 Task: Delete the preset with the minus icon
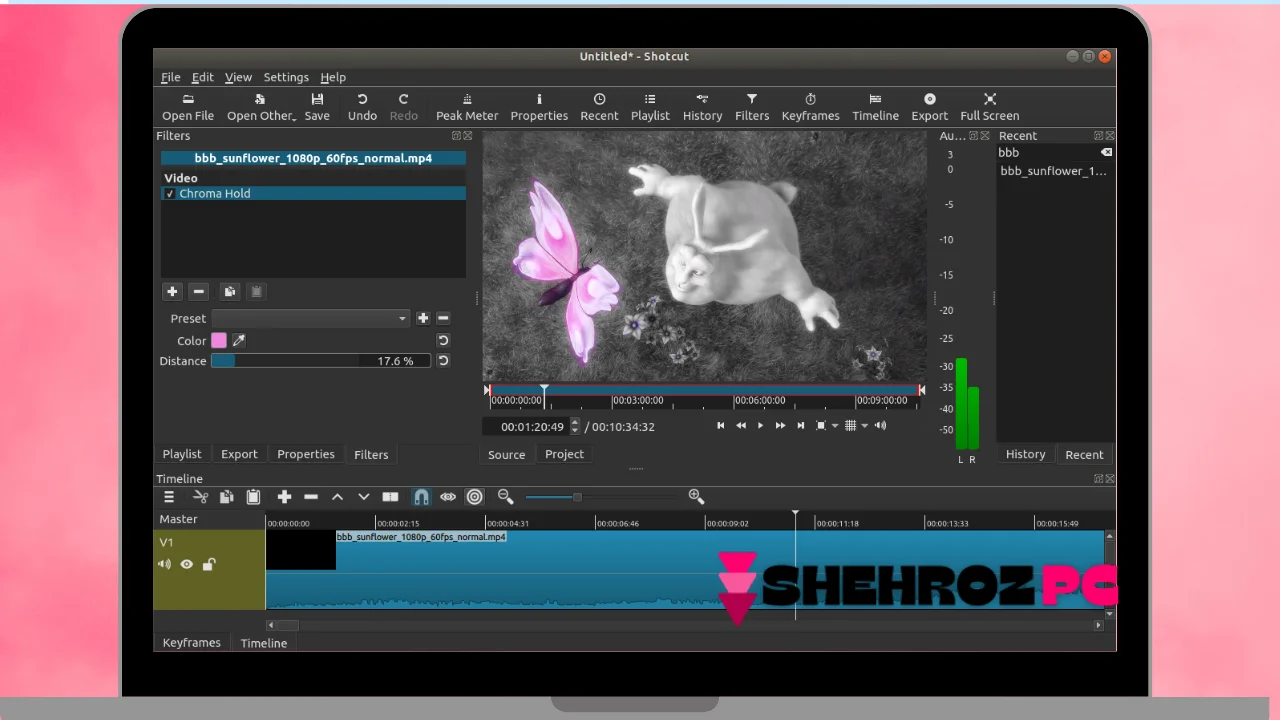click(x=443, y=318)
